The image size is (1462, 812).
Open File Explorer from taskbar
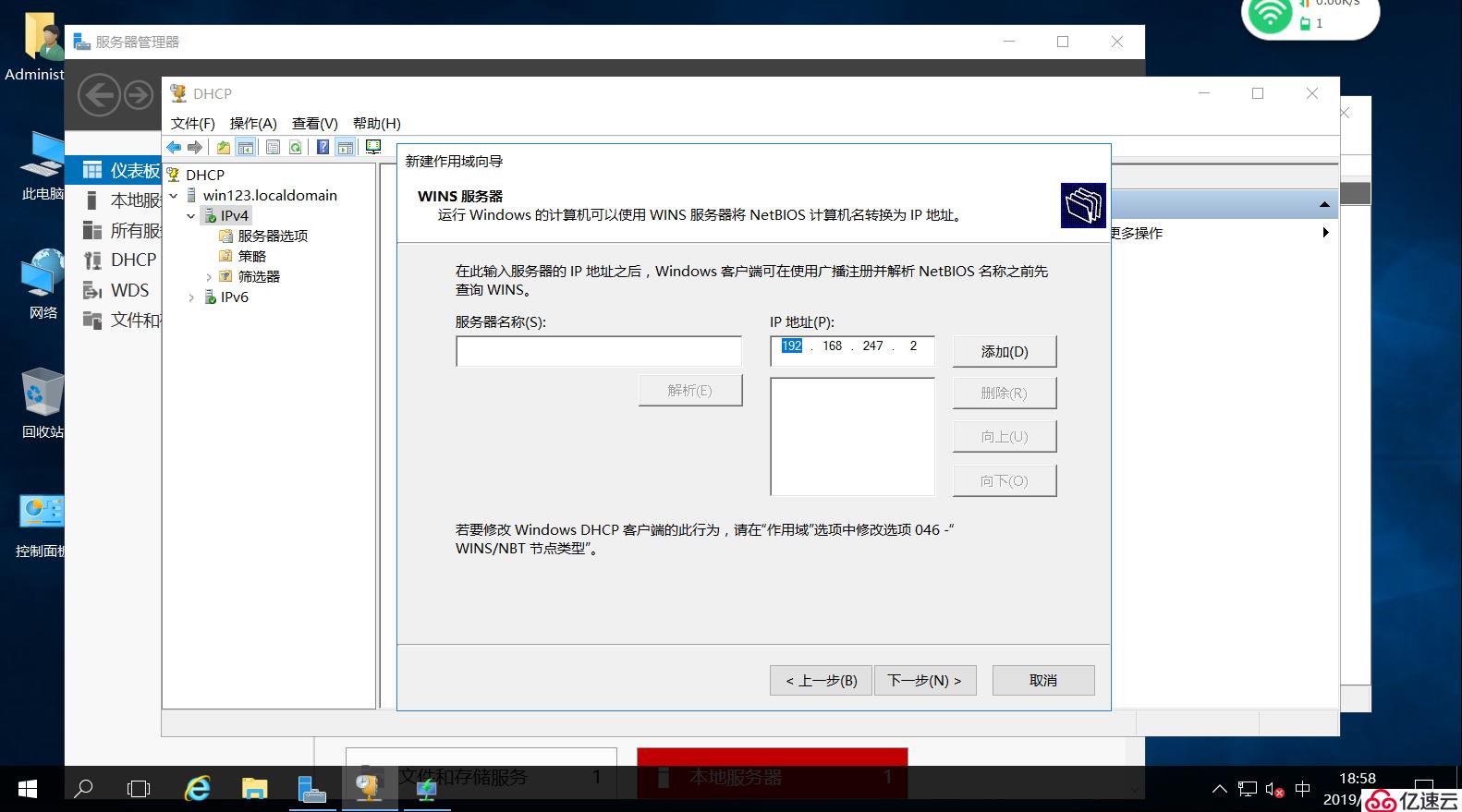coord(254,789)
